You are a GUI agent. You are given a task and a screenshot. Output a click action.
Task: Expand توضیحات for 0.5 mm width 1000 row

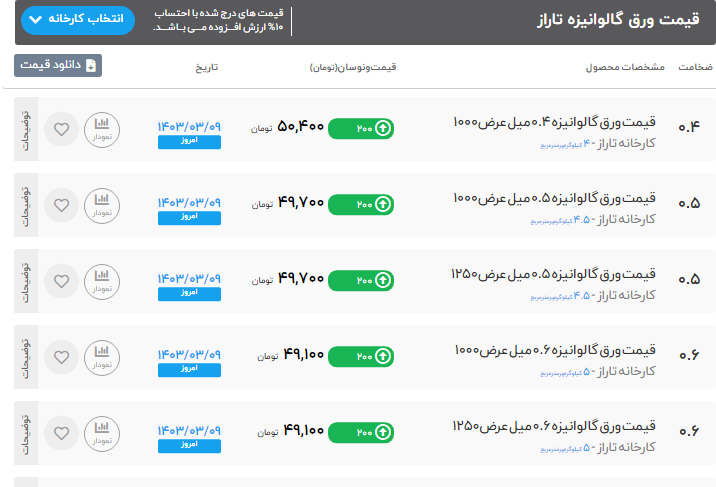(26, 204)
